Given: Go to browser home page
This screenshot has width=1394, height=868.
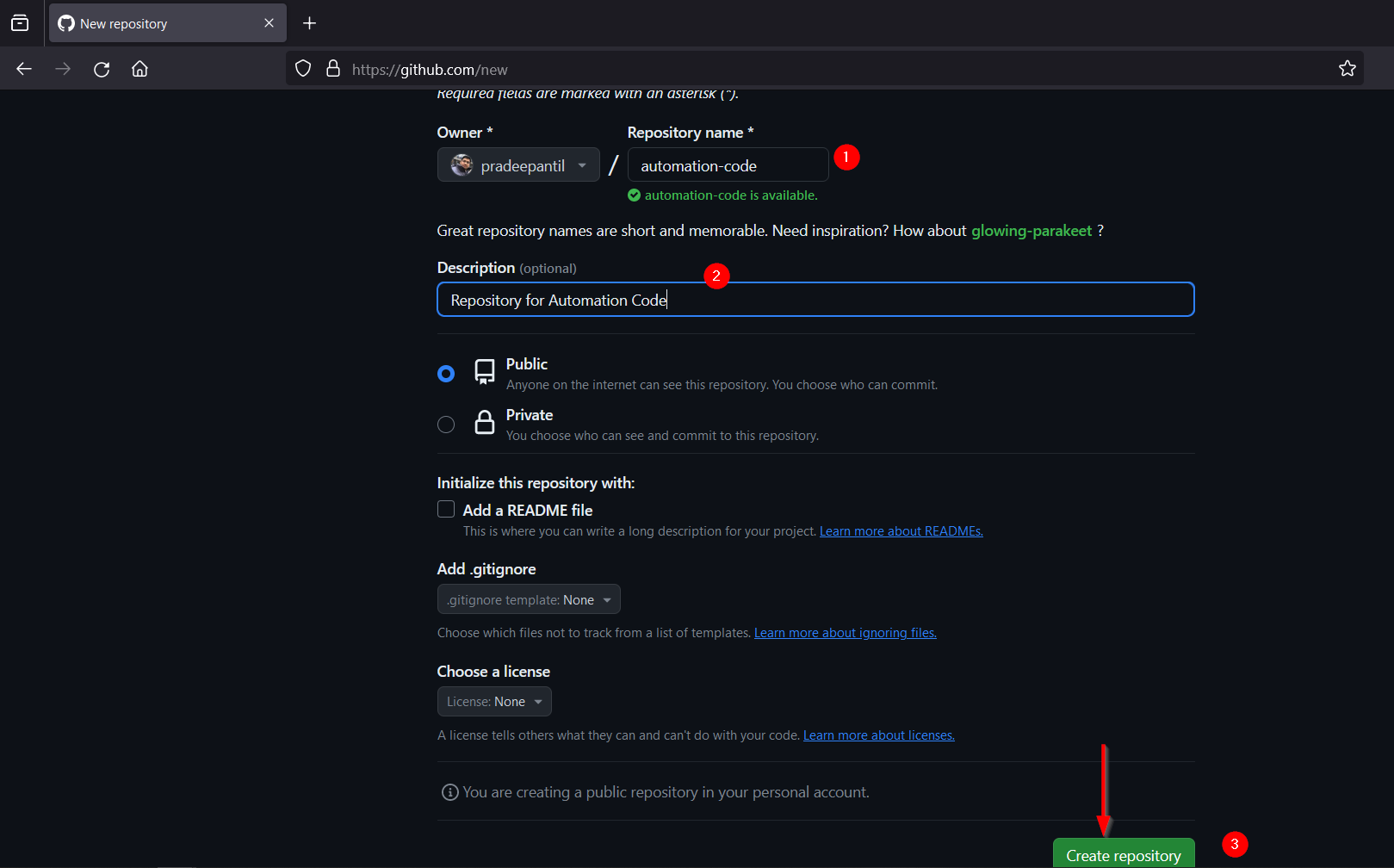Looking at the screenshot, I should coord(139,69).
